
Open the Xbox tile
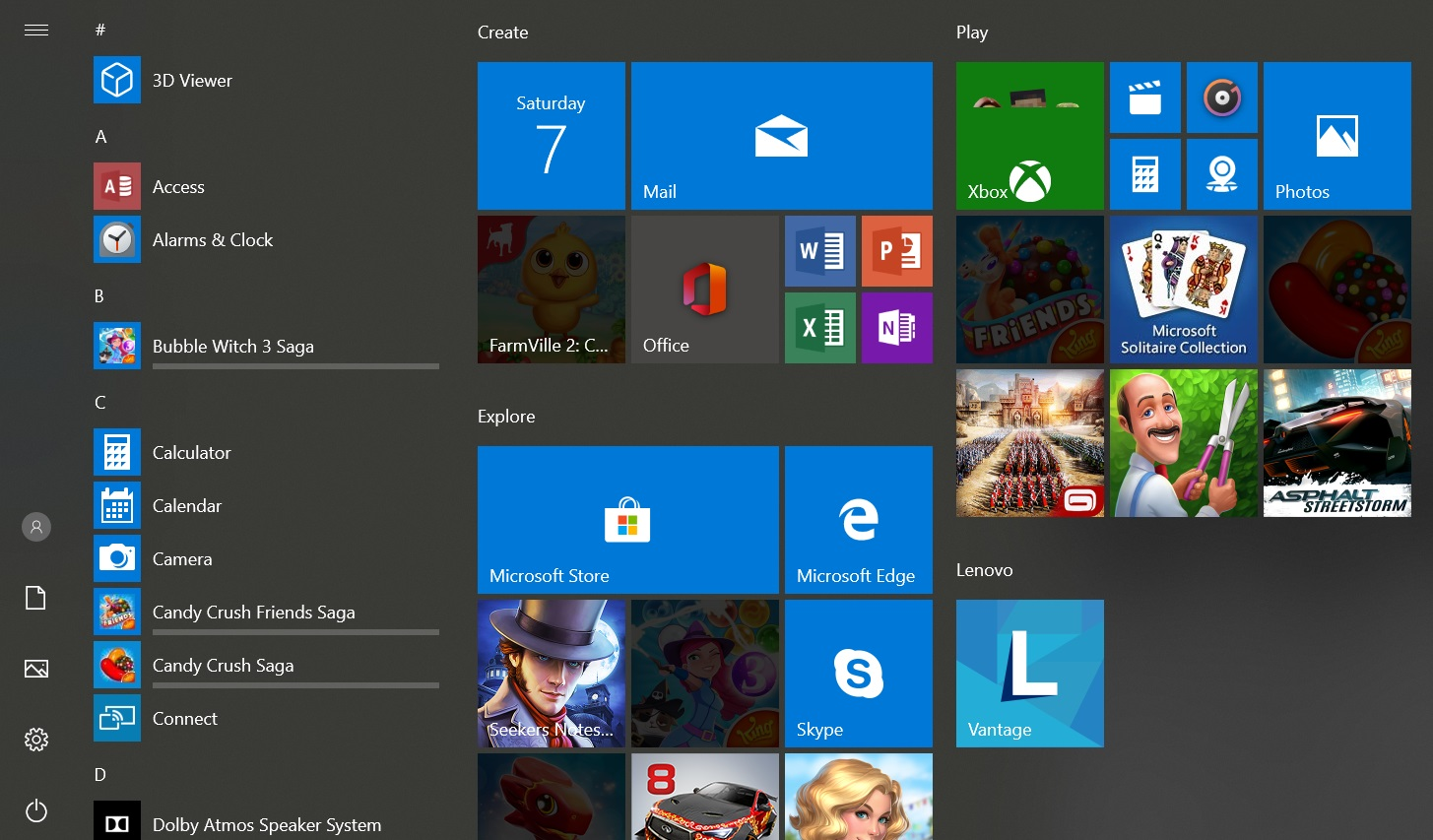point(1030,136)
